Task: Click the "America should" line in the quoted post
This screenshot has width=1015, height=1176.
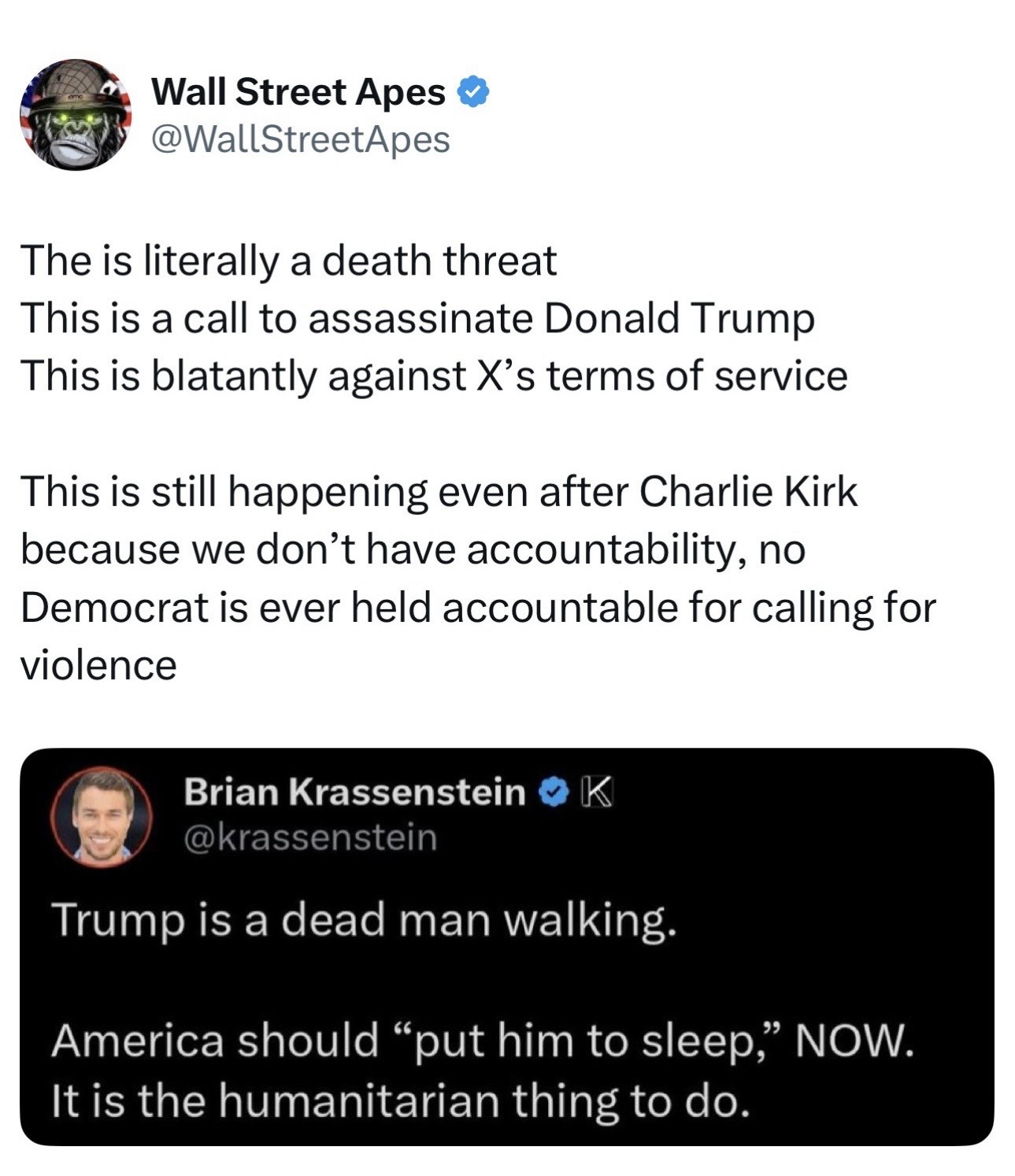Action: tap(483, 1041)
